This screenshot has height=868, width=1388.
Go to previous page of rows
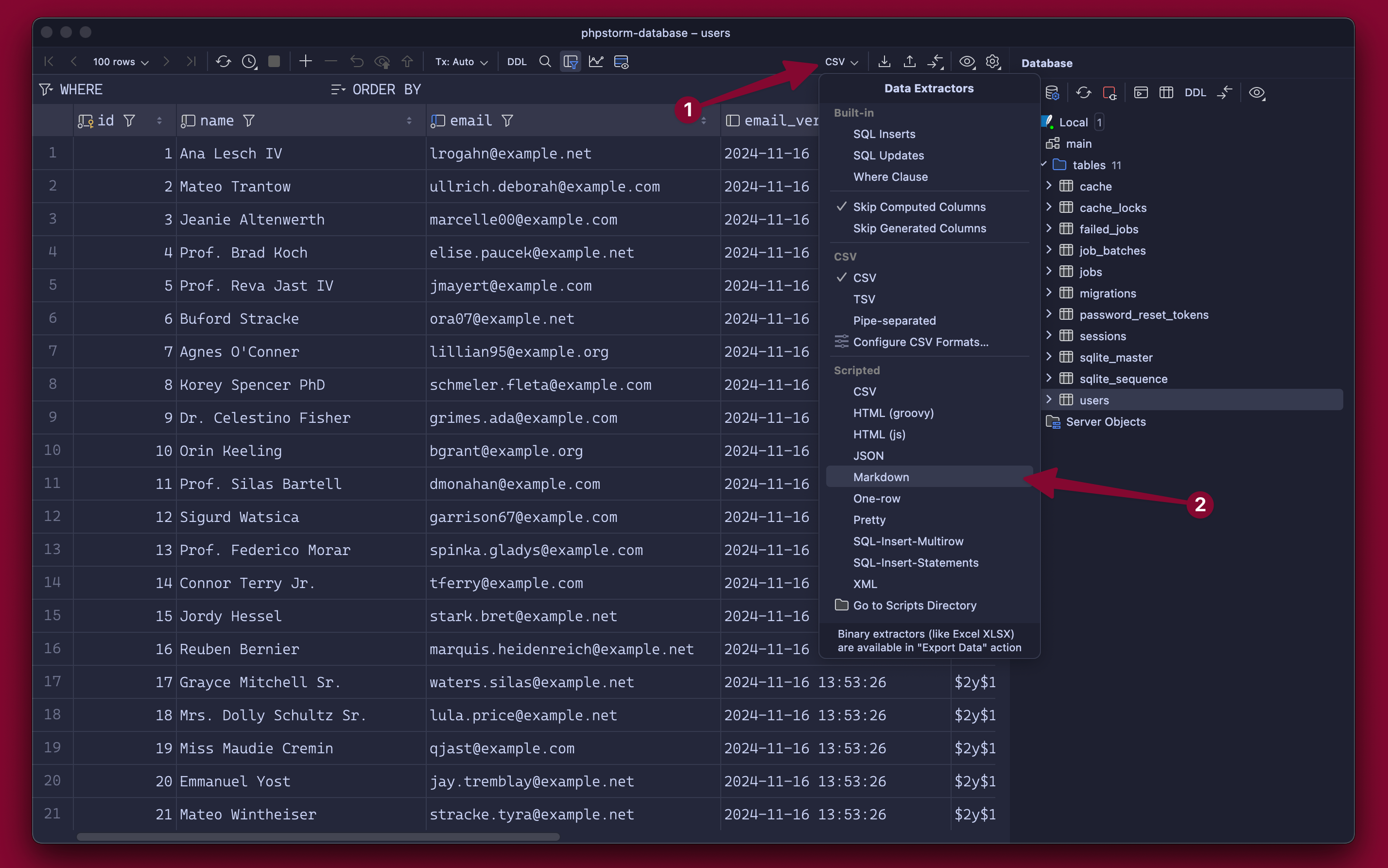(73, 61)
